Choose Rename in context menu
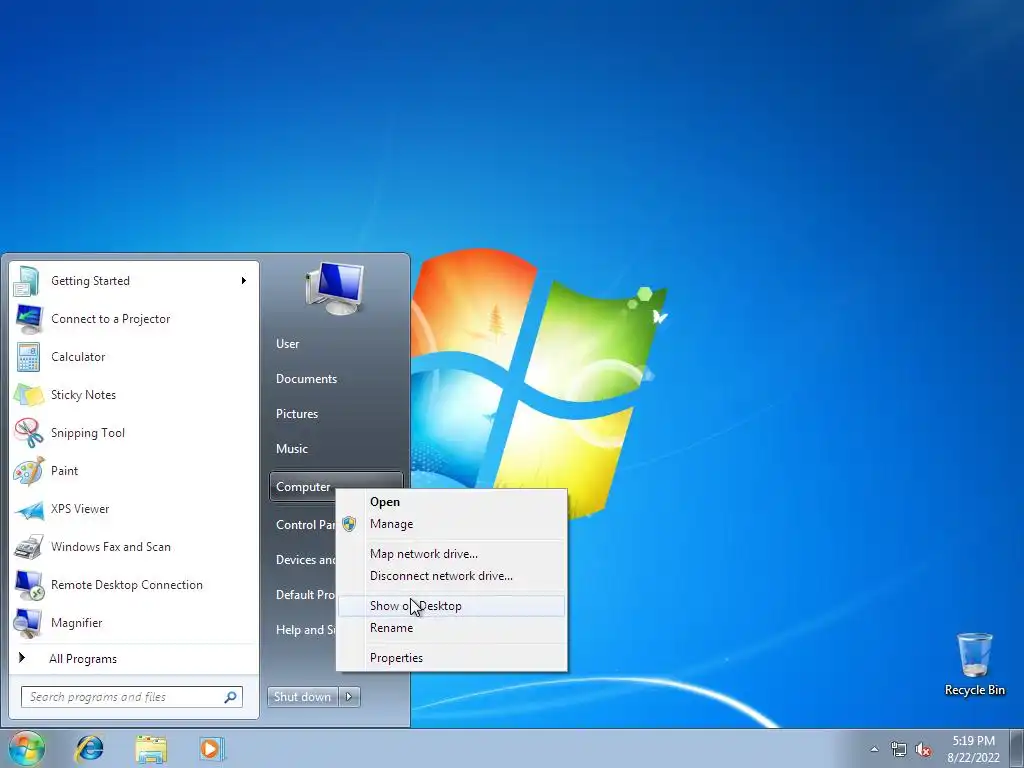The height and width of the screenshot is (768, 1024). click(452, 628)
